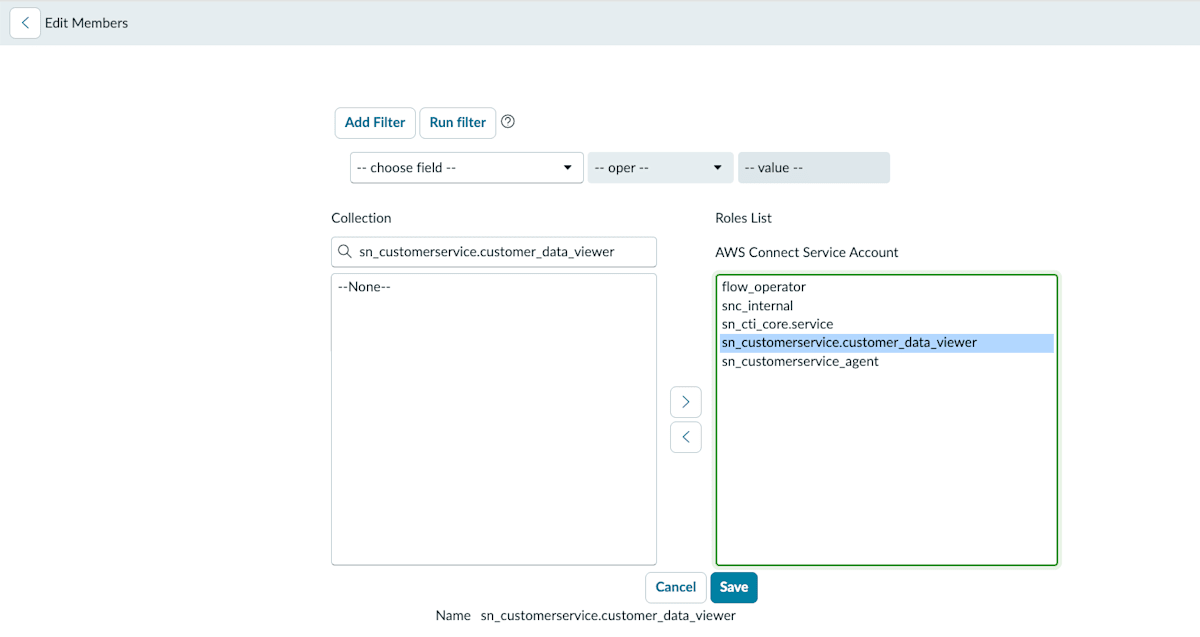Open the choose field dropdown
The width and height of the screenshot is (1200, 637).
(467, 168)
